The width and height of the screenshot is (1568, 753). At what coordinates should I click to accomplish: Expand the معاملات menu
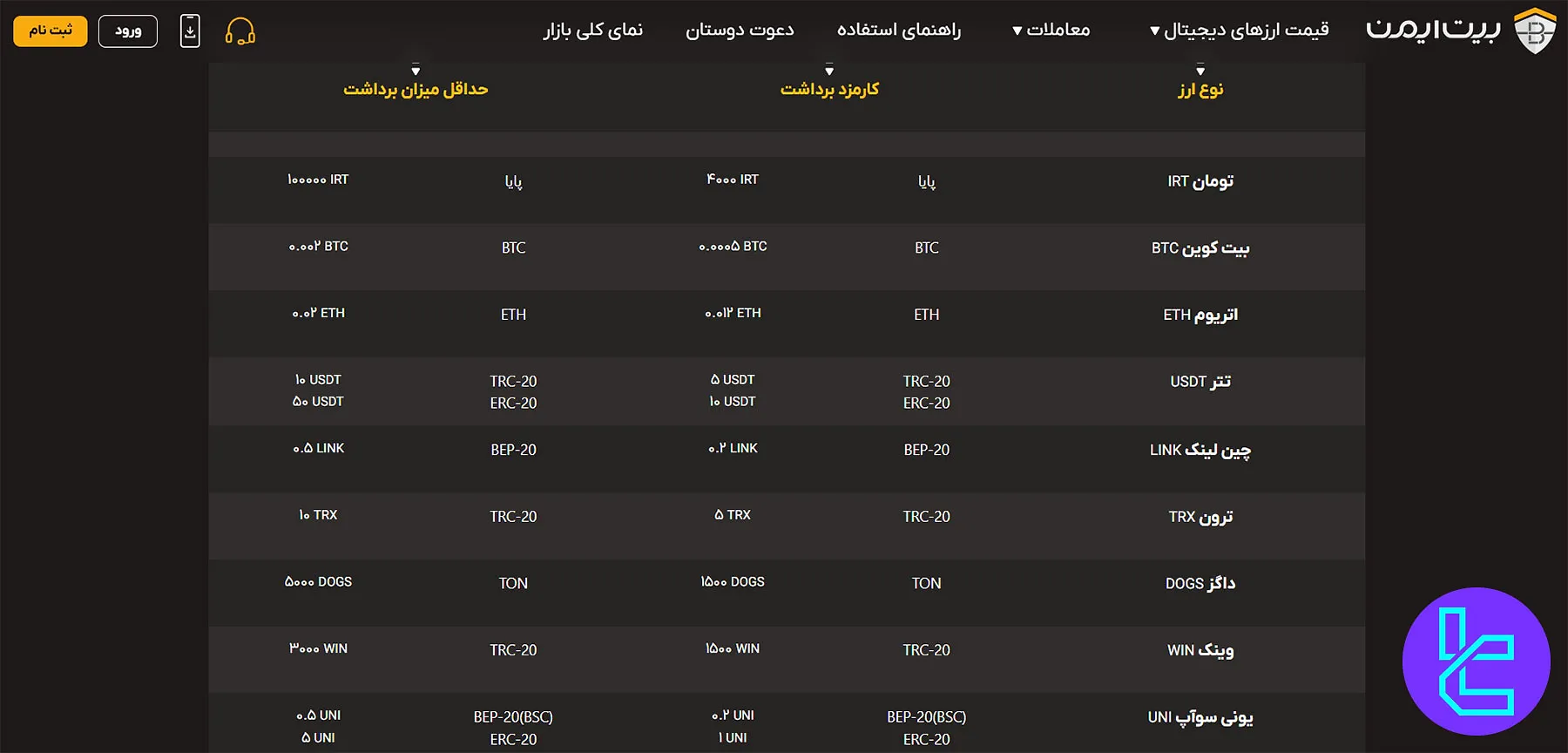tap(1051, 30)
